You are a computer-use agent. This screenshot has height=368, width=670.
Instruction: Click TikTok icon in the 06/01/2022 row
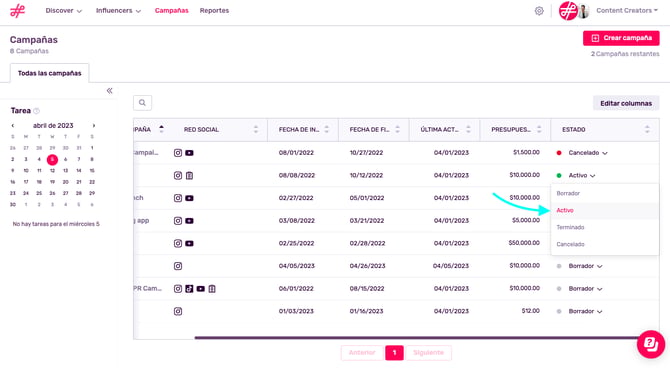pos(189,289)
